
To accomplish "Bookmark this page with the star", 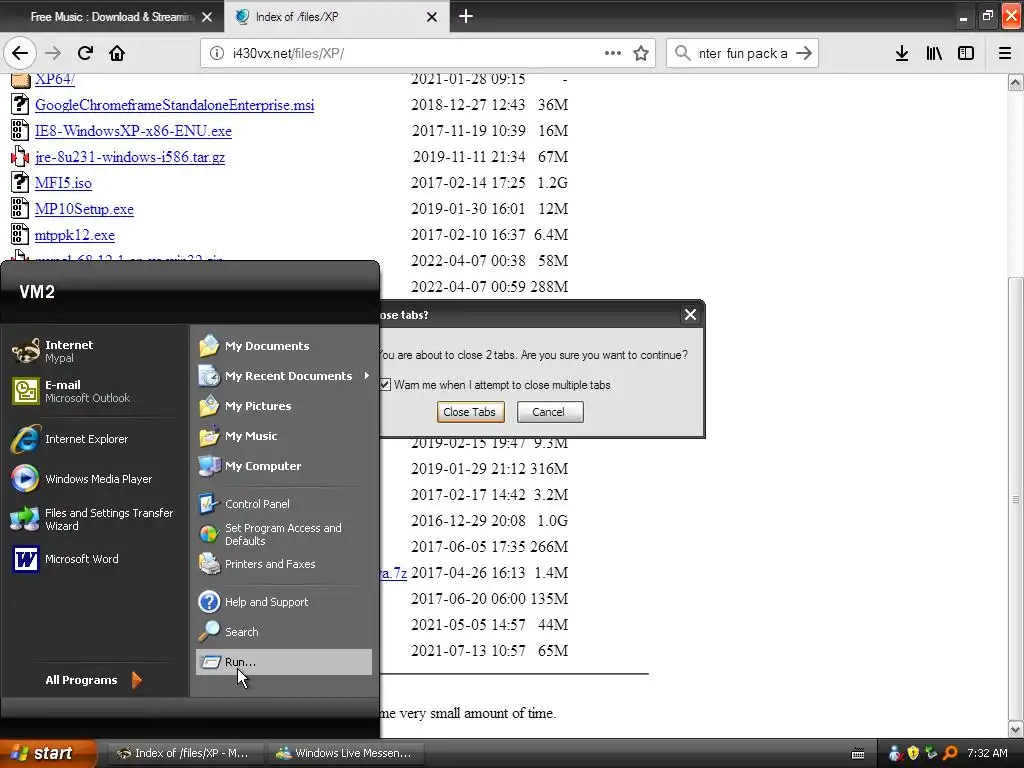I will [641, 53].
